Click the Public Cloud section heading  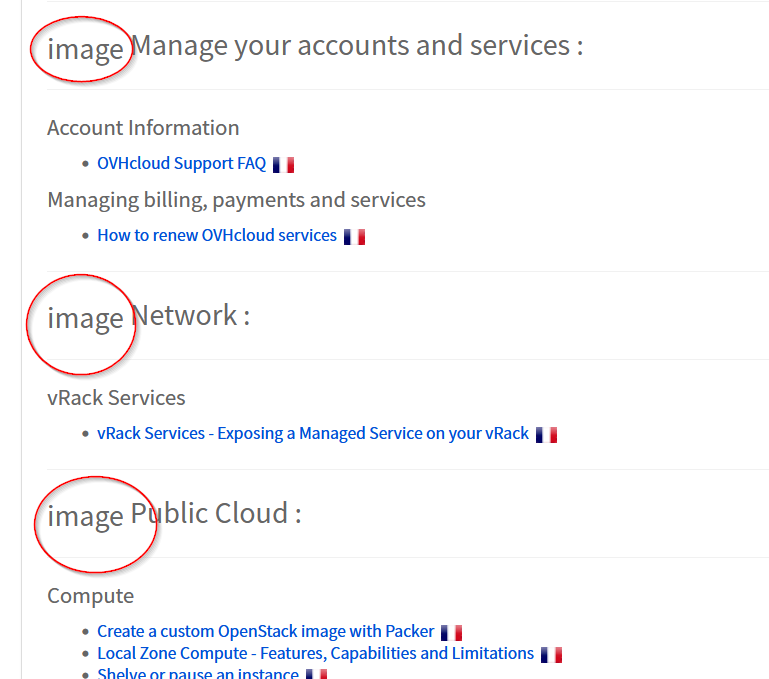pos(216,514)
